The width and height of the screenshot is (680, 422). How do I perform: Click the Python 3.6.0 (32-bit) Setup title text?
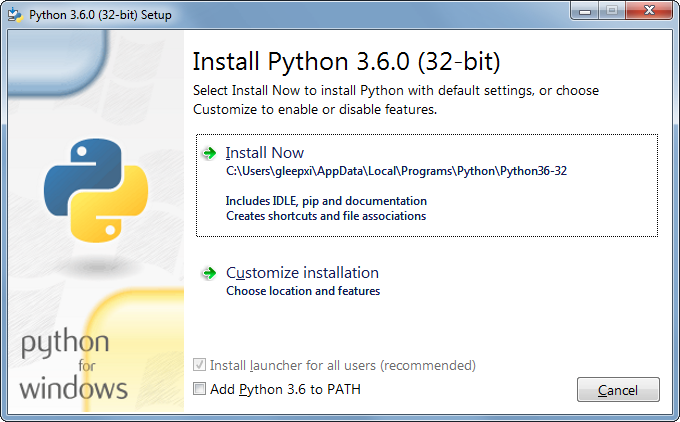[x=100, y=15]
